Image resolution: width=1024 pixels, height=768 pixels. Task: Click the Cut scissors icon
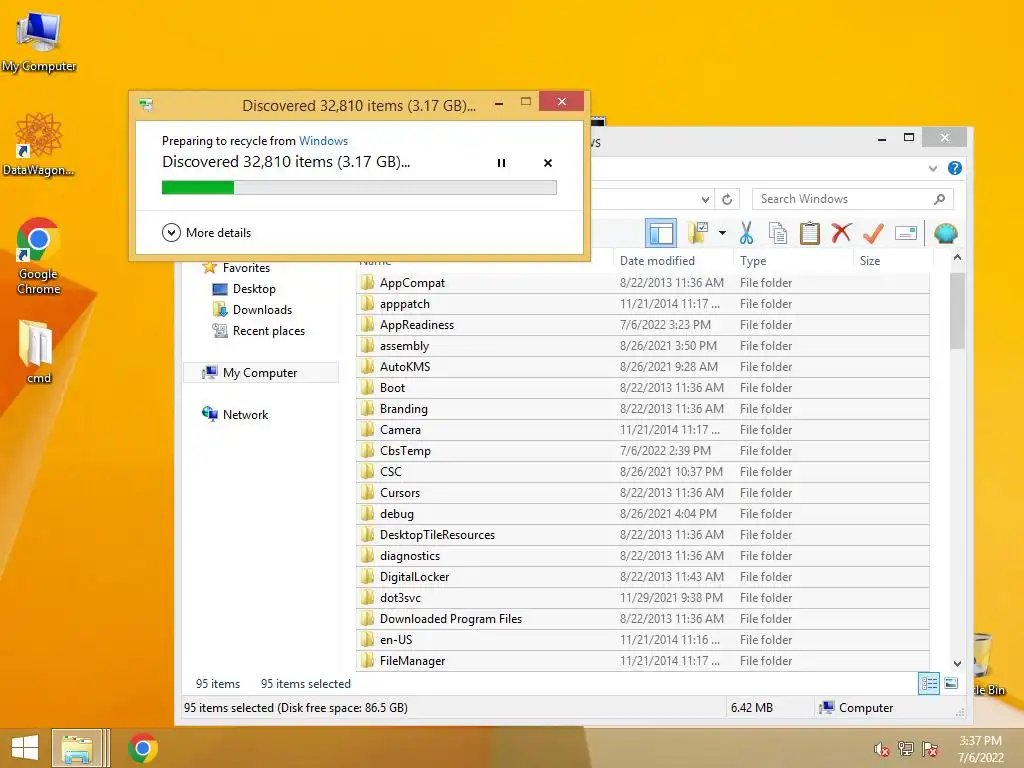(746, 233)
